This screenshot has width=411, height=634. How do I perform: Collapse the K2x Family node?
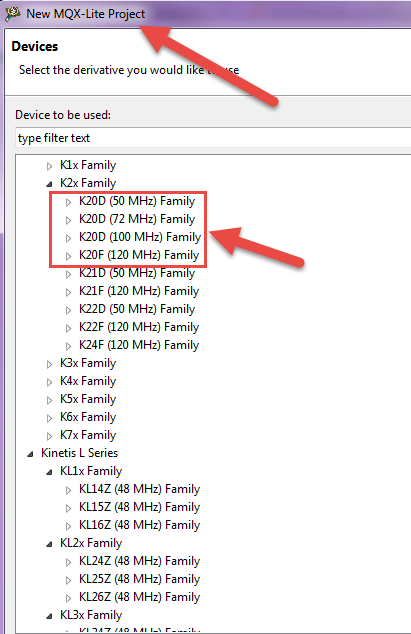tap(49, 184)
